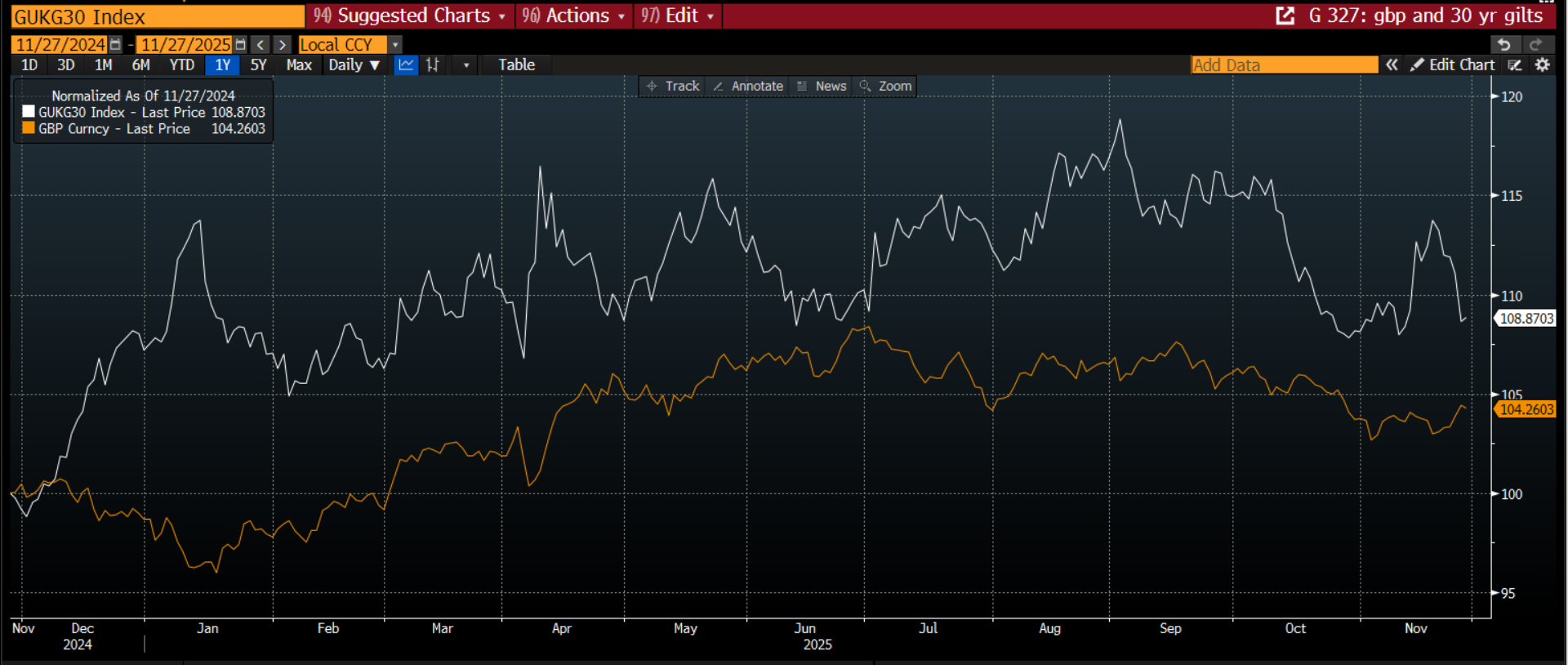The height and width of the screenshot is (665, 1568).
Task: Expand the Suggested Charts menu
Action: tap(409, 16)
